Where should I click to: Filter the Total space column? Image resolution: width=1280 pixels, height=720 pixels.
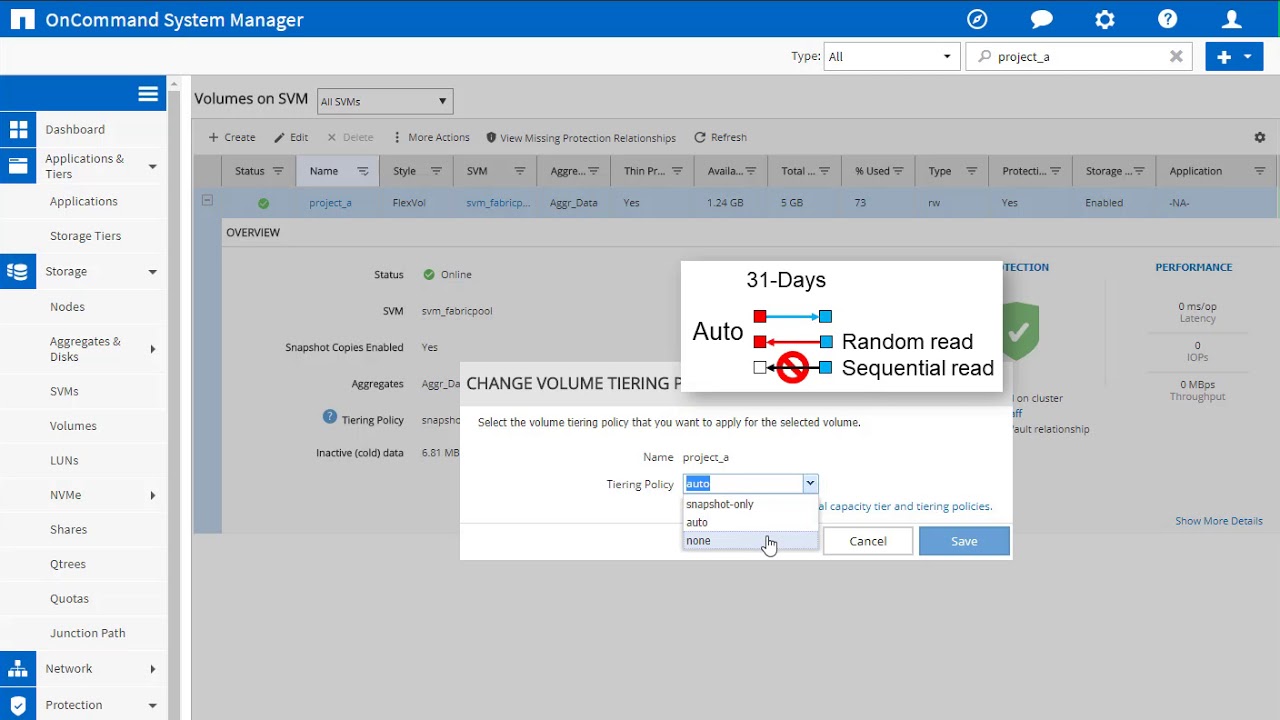click(x=825, y=171)
